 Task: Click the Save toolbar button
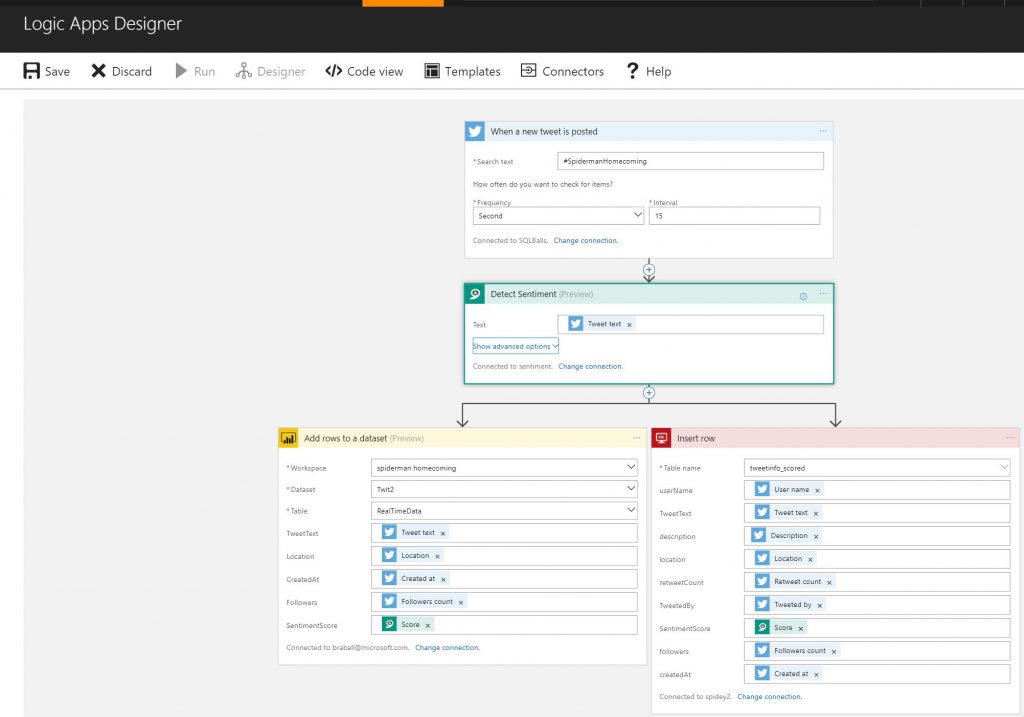46,71
